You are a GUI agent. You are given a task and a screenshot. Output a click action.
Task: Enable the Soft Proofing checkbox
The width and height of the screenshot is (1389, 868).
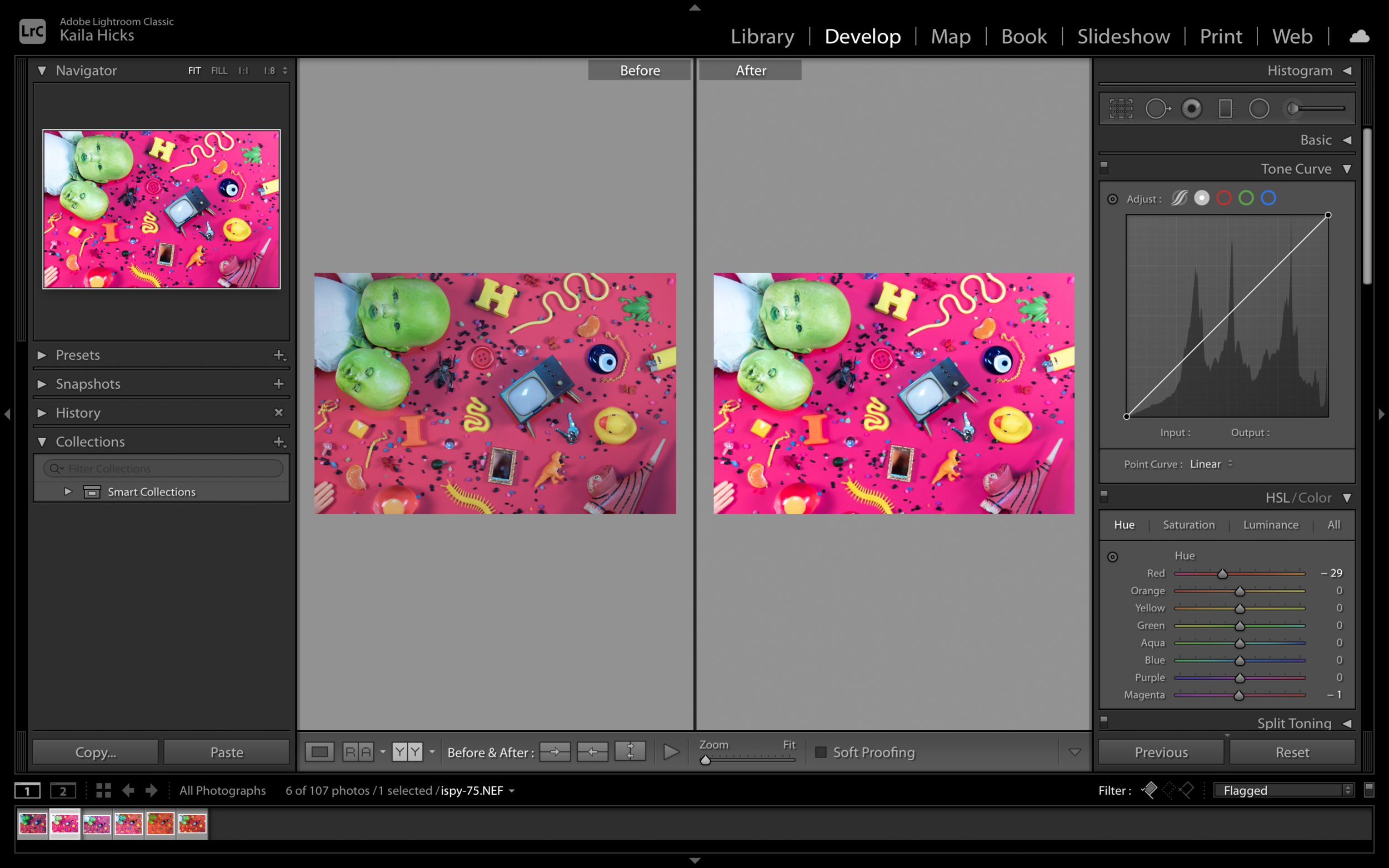(x=821, y=752)
